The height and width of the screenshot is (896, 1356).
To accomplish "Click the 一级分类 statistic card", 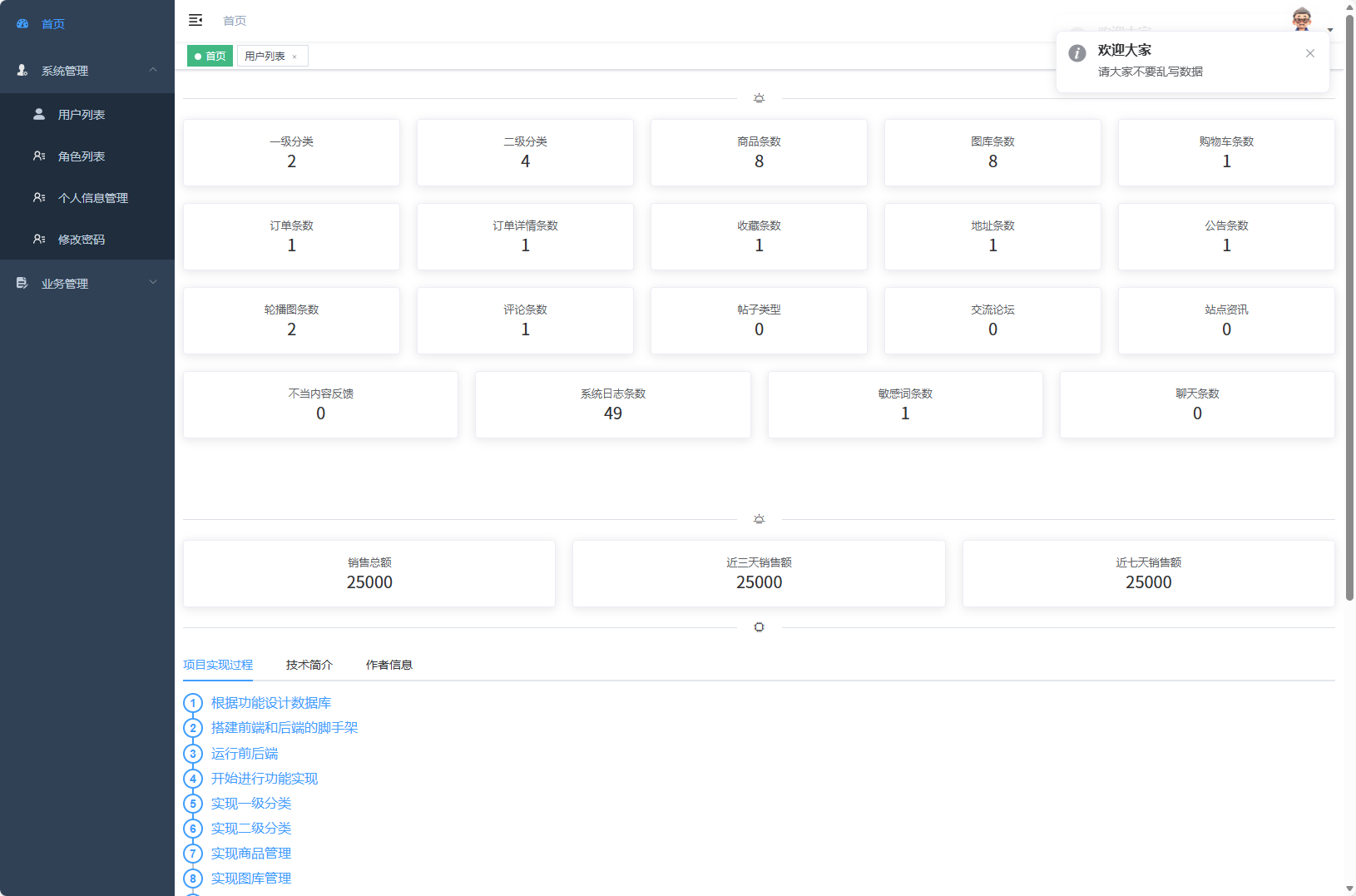I will [291, 152].
